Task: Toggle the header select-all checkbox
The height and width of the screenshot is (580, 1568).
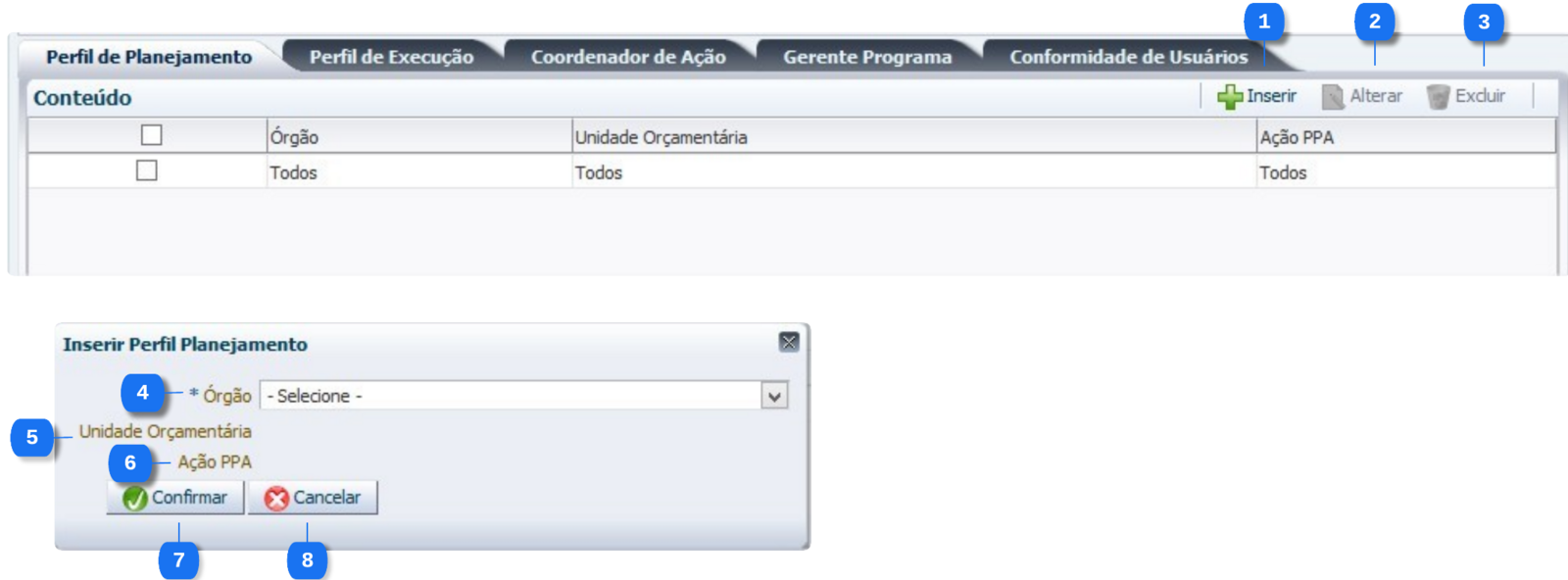Action: [151, 135]
